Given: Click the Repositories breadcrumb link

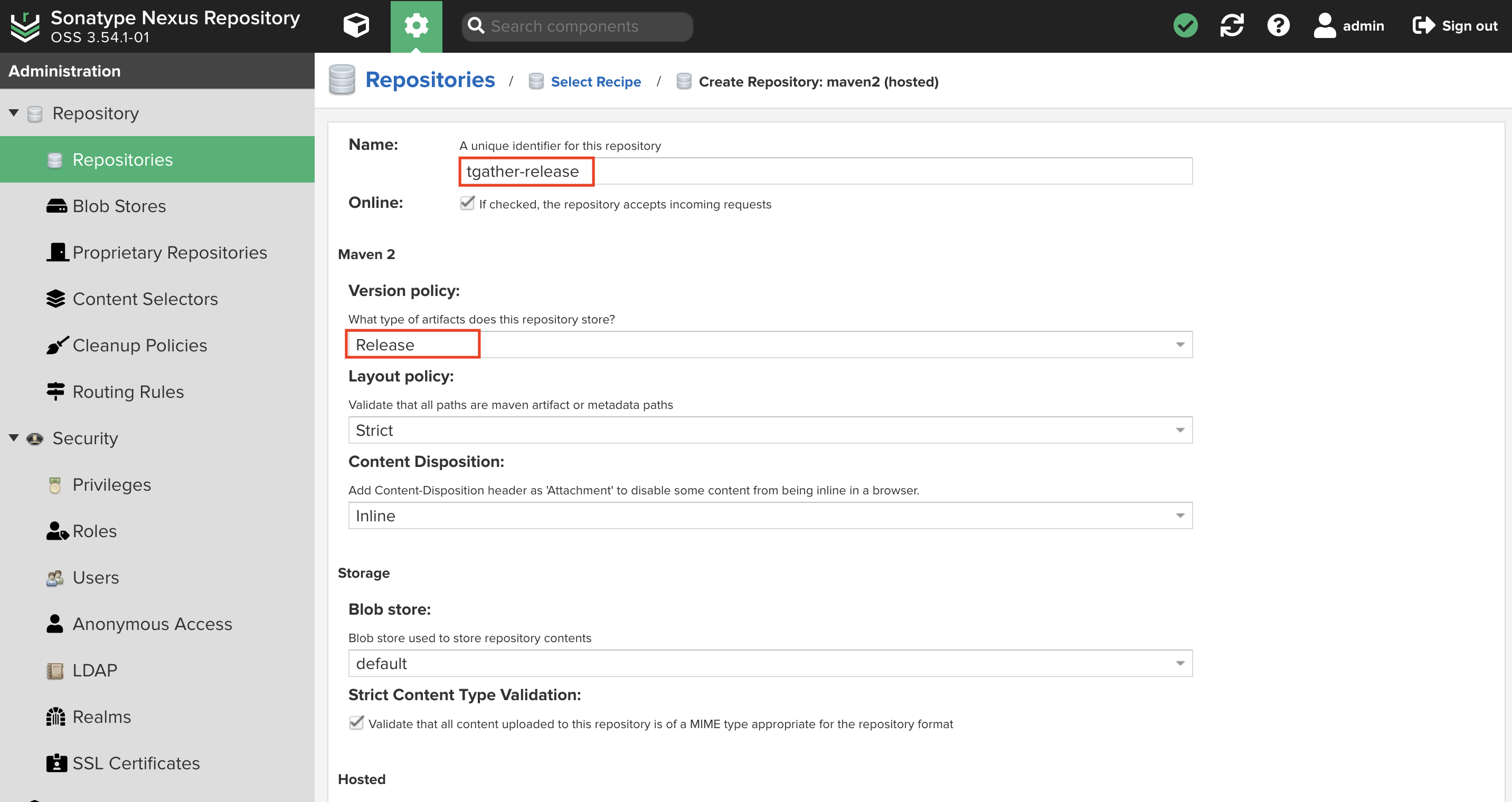Looking at the screenshot, I should [x=430, y=80].
